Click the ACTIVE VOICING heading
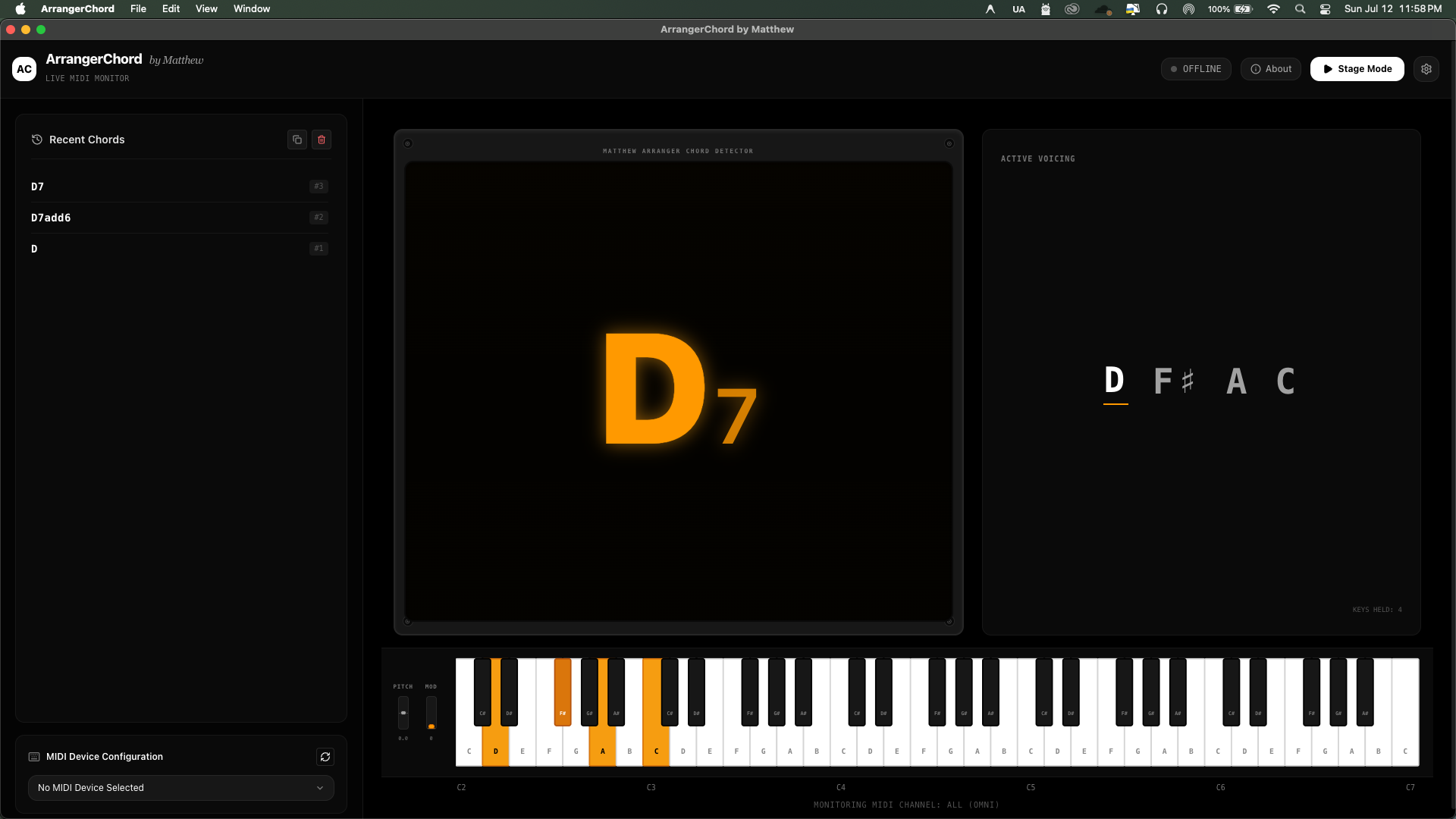Image resolution: width=1456 pixels, height=819 pixels. tap(1037, 159)
